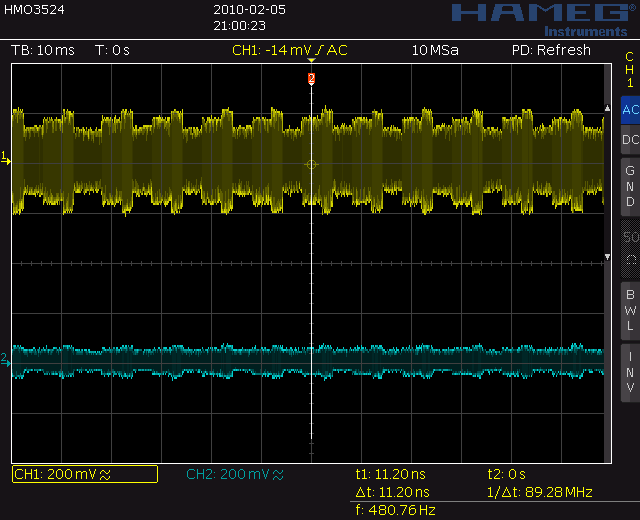Select AC coupling for channel 1
This screenshot has height=520, width=640.
(x=630, y=110)
